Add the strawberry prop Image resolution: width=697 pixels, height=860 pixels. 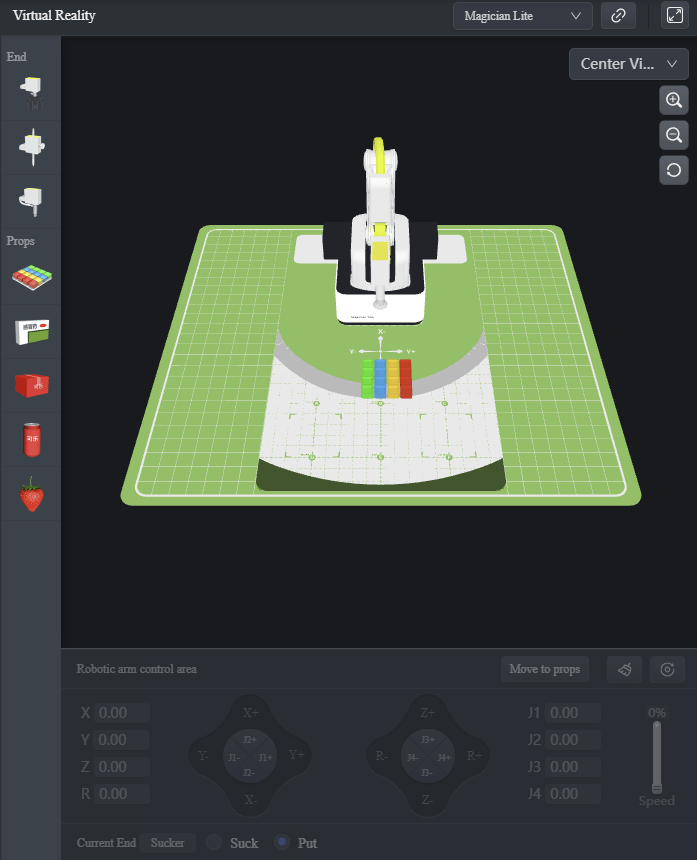click(31, 494)
